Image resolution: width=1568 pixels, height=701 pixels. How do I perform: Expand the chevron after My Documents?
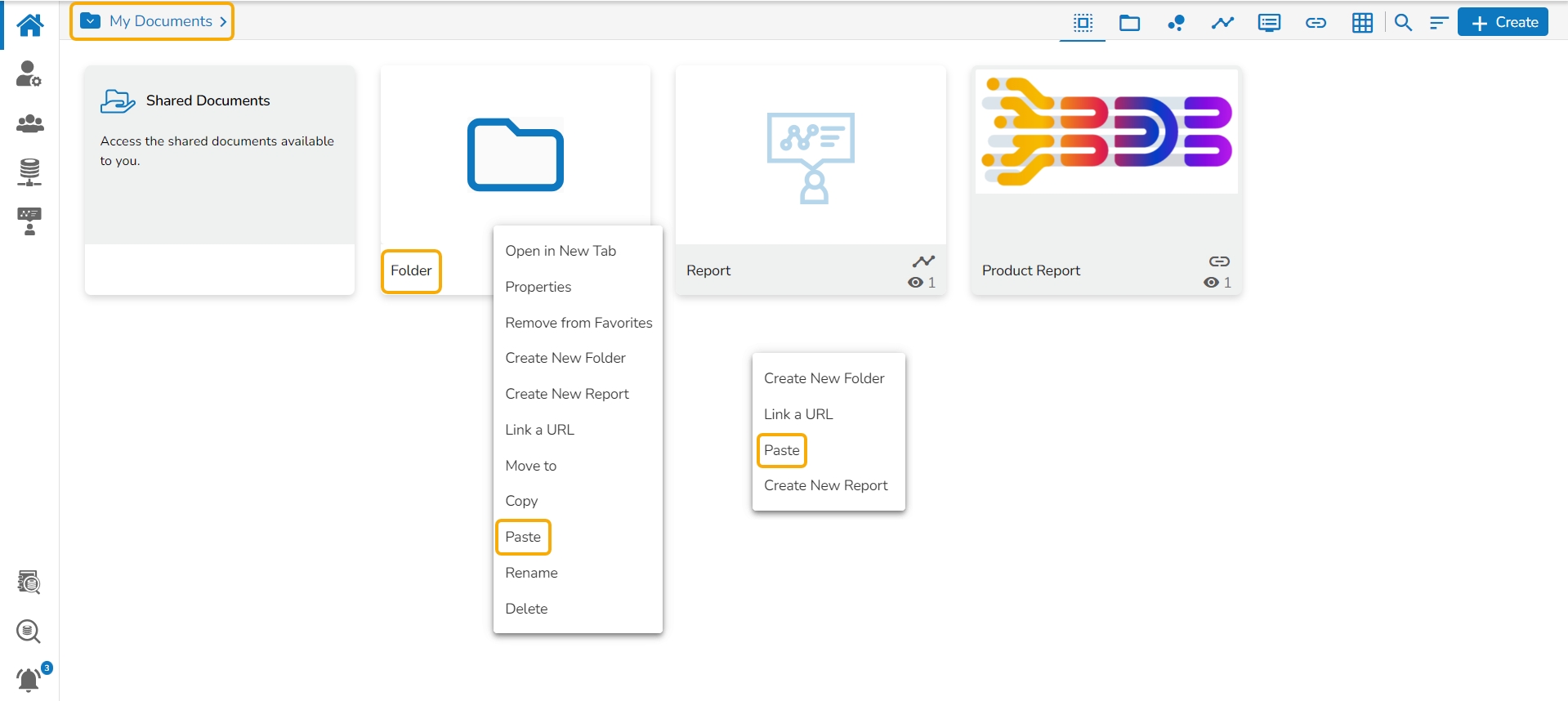tap(223, 22)
